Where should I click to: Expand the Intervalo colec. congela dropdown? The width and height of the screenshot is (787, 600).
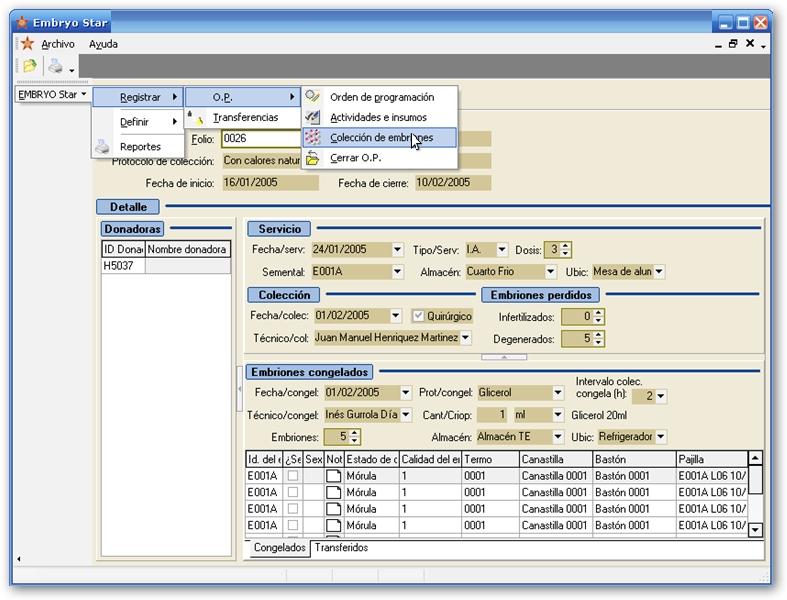(x=661, y=396)
